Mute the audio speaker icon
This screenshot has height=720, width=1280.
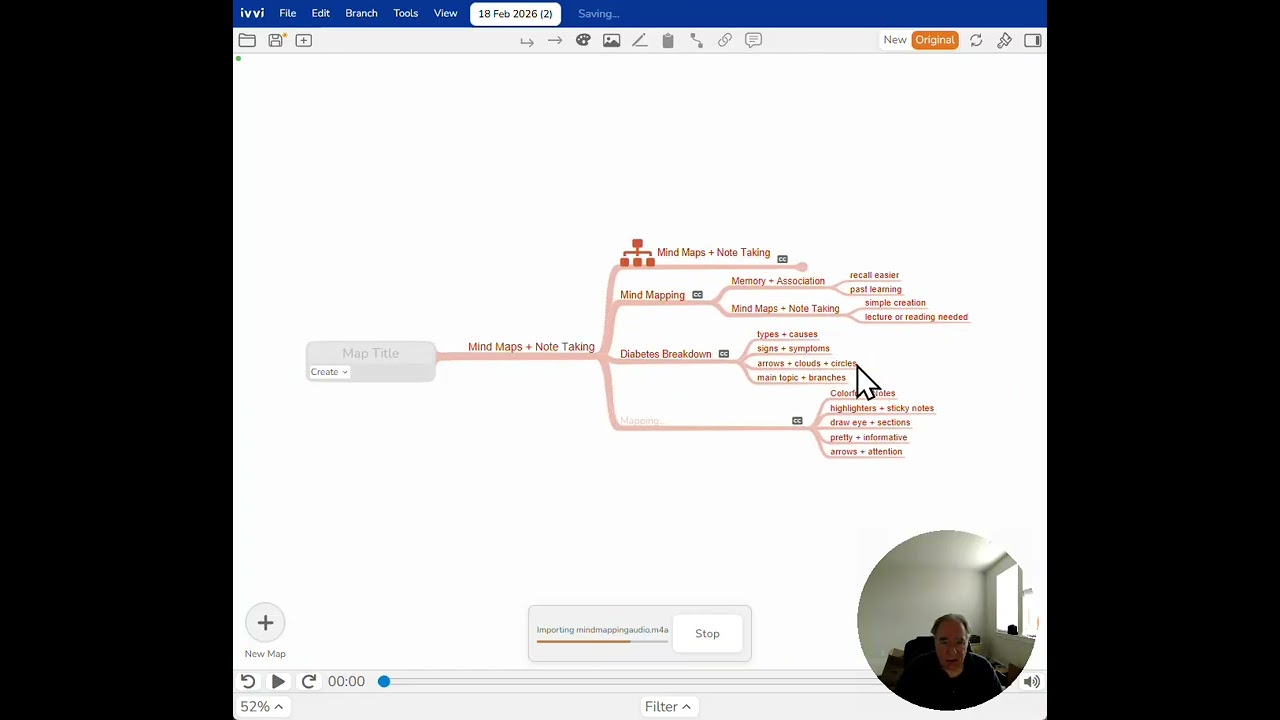point(1032,682)
